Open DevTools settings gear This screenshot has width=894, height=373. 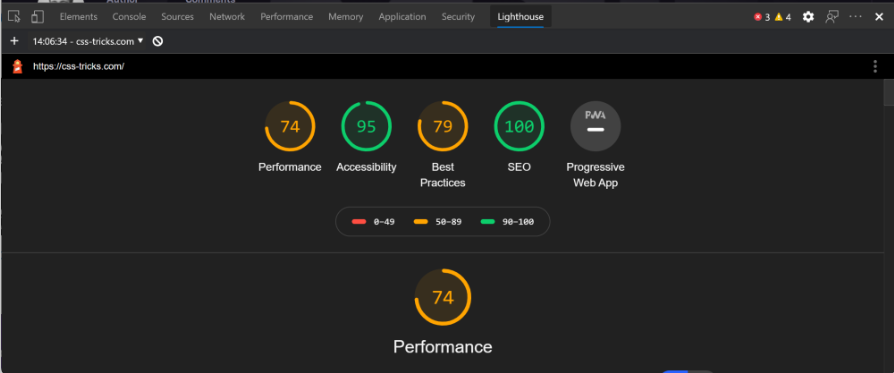(x=808, y=17)
